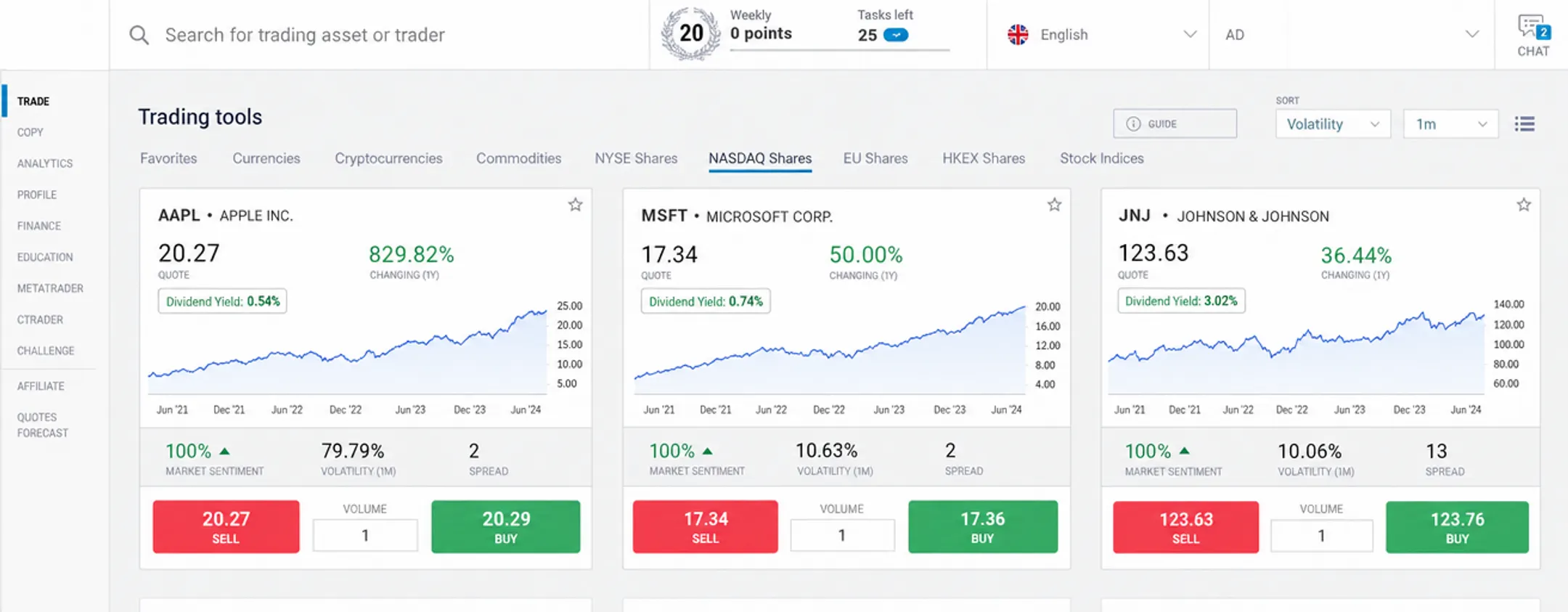Switch to list view icon
The height and width of the screenshot is (612, 1568).
(x=1524, y=124)
